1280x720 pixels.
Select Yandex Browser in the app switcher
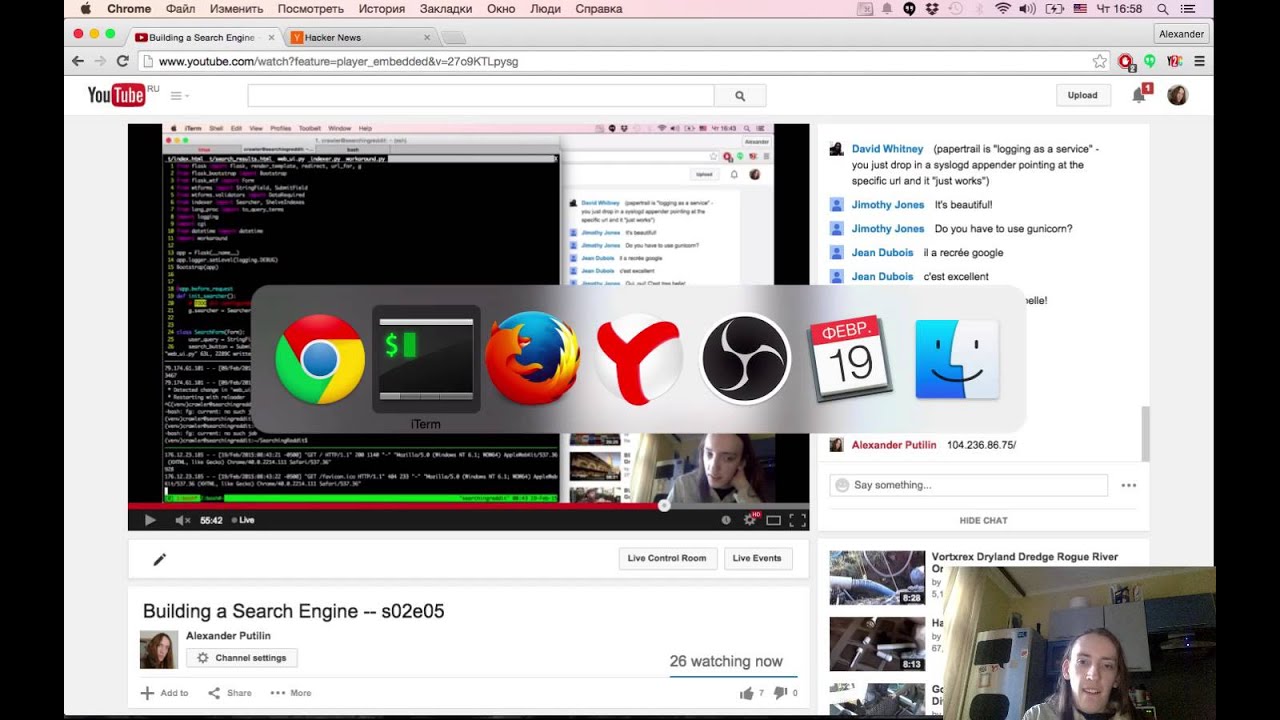(638, 359)
